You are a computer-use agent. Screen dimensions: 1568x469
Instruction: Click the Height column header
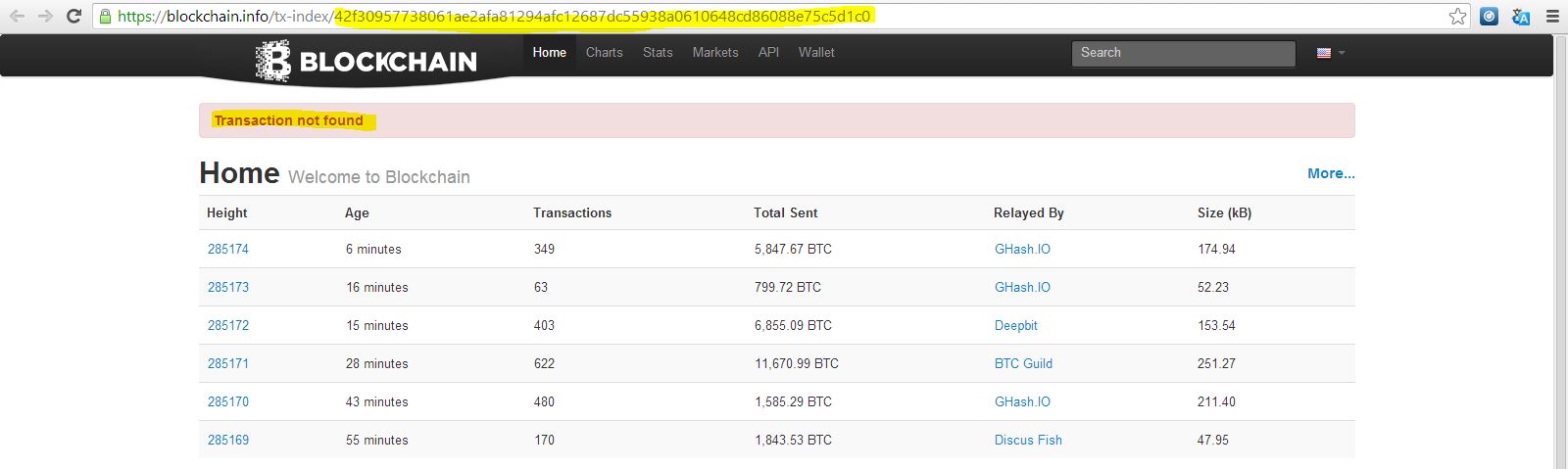tap(227, 212)
